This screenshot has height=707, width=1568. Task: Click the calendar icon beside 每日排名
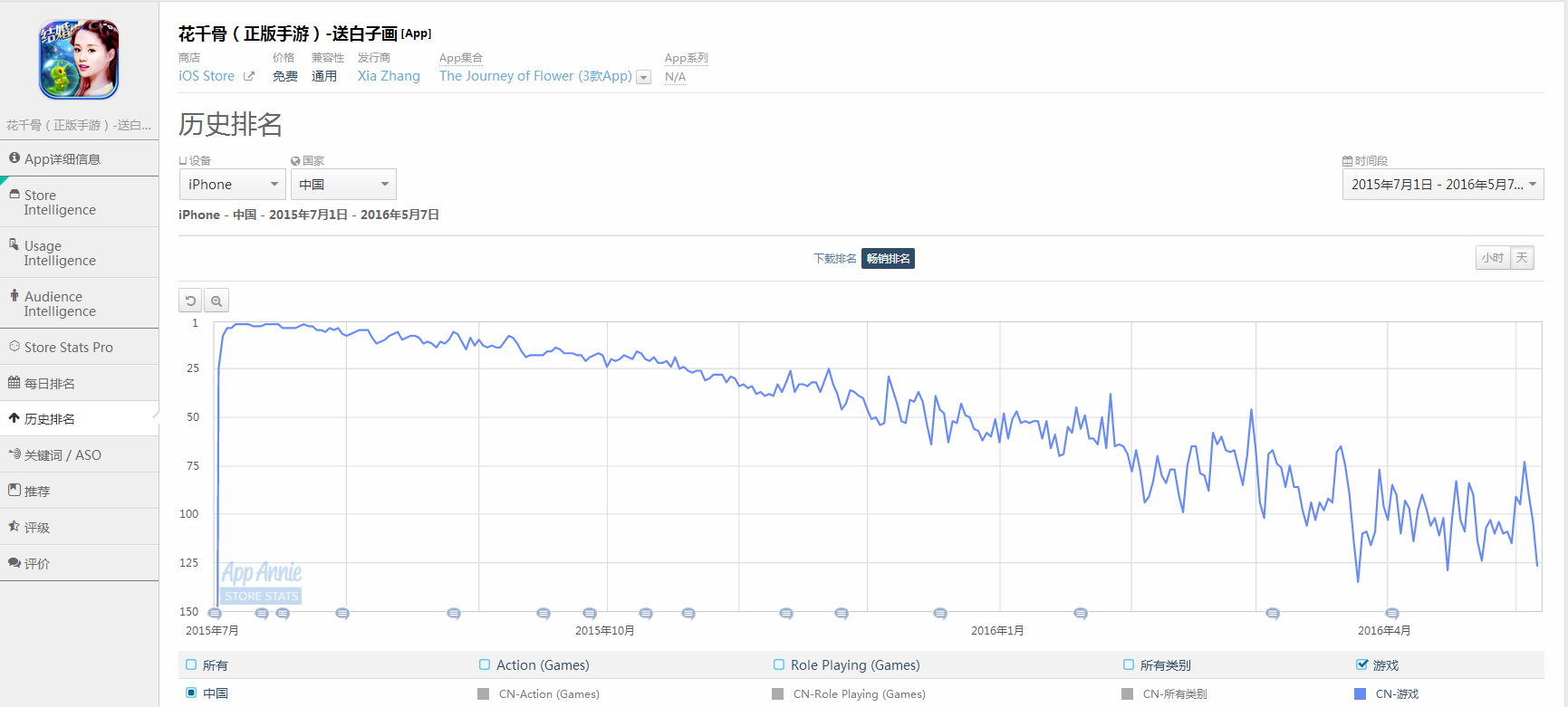(14, 382)
